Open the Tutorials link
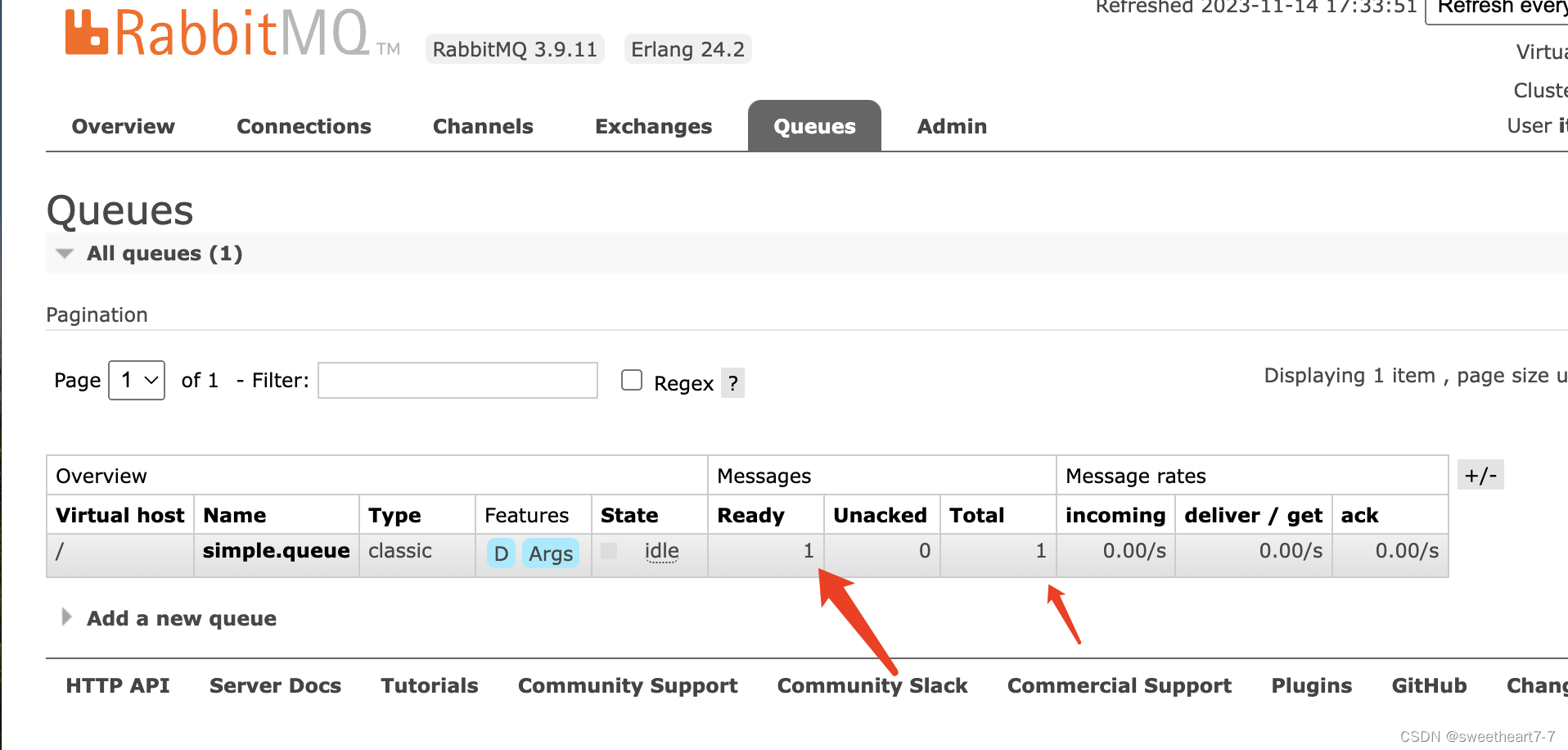The height and width of the screenshot is (750, 1568). [430, 685]
